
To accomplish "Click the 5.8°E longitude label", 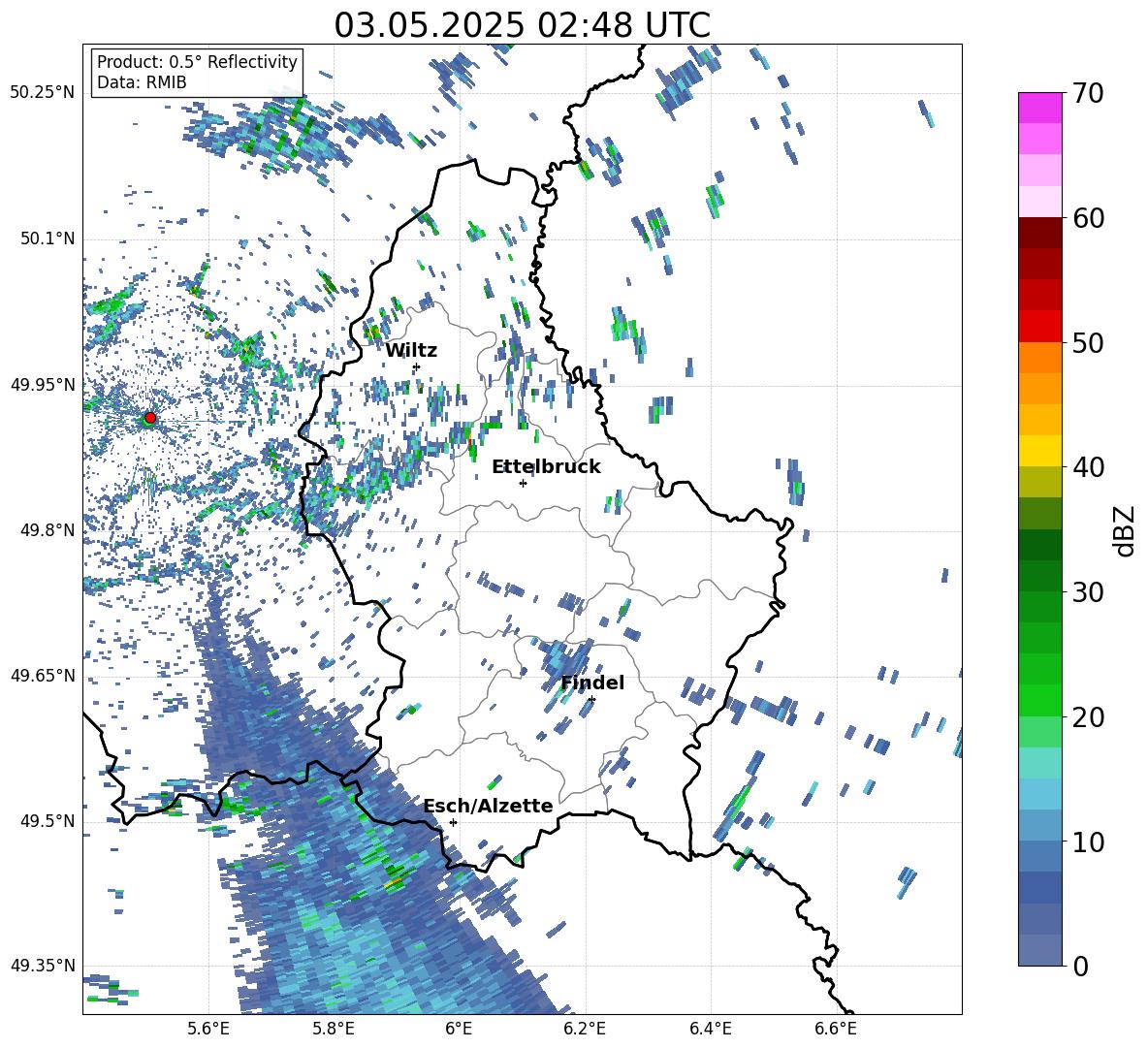I will [334, 1029].
